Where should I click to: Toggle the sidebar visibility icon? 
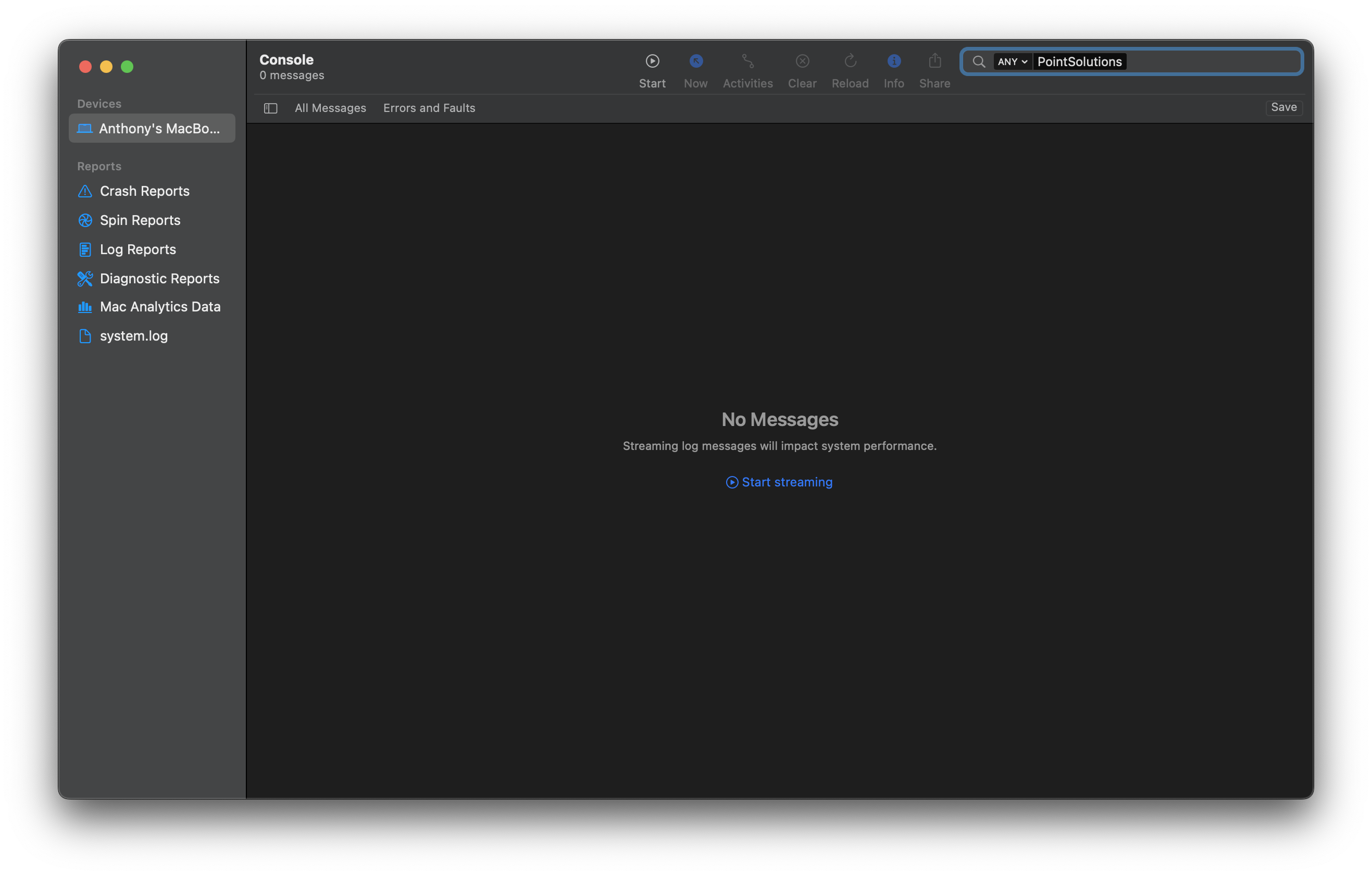pyautogui.click(x=271, y=108)
